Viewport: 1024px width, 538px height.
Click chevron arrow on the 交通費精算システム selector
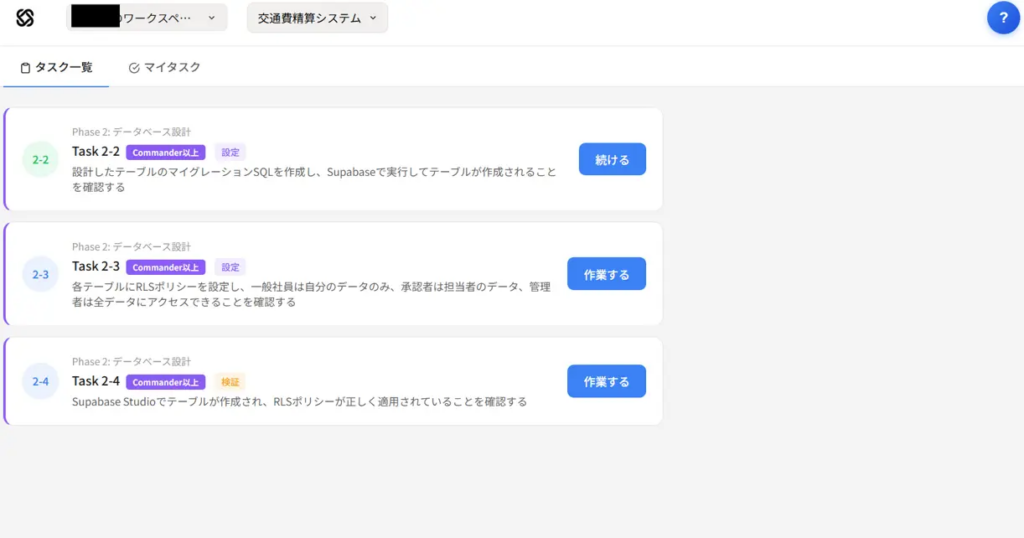click(373, 18)
